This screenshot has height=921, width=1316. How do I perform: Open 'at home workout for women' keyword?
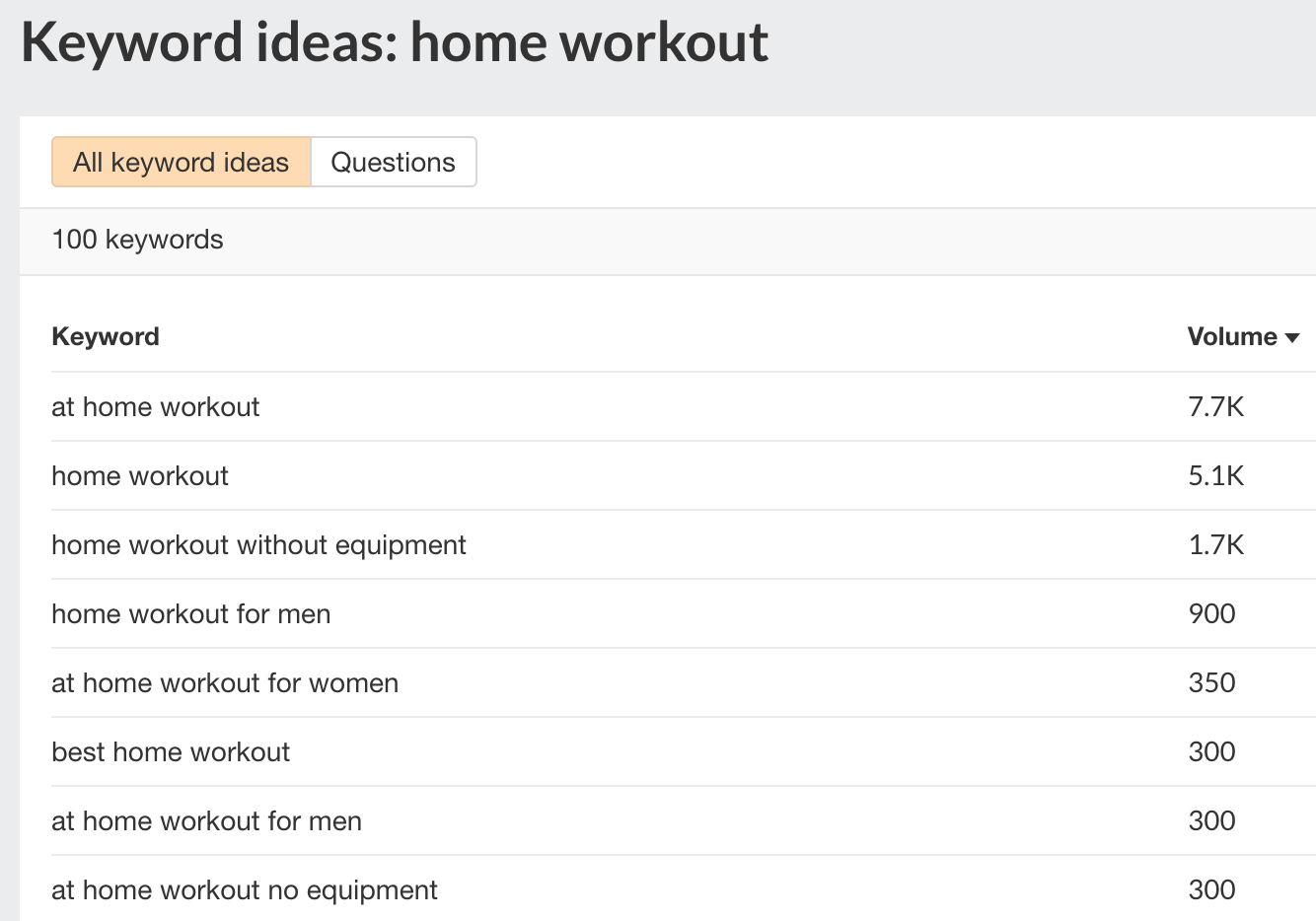[x=224, y=682]
